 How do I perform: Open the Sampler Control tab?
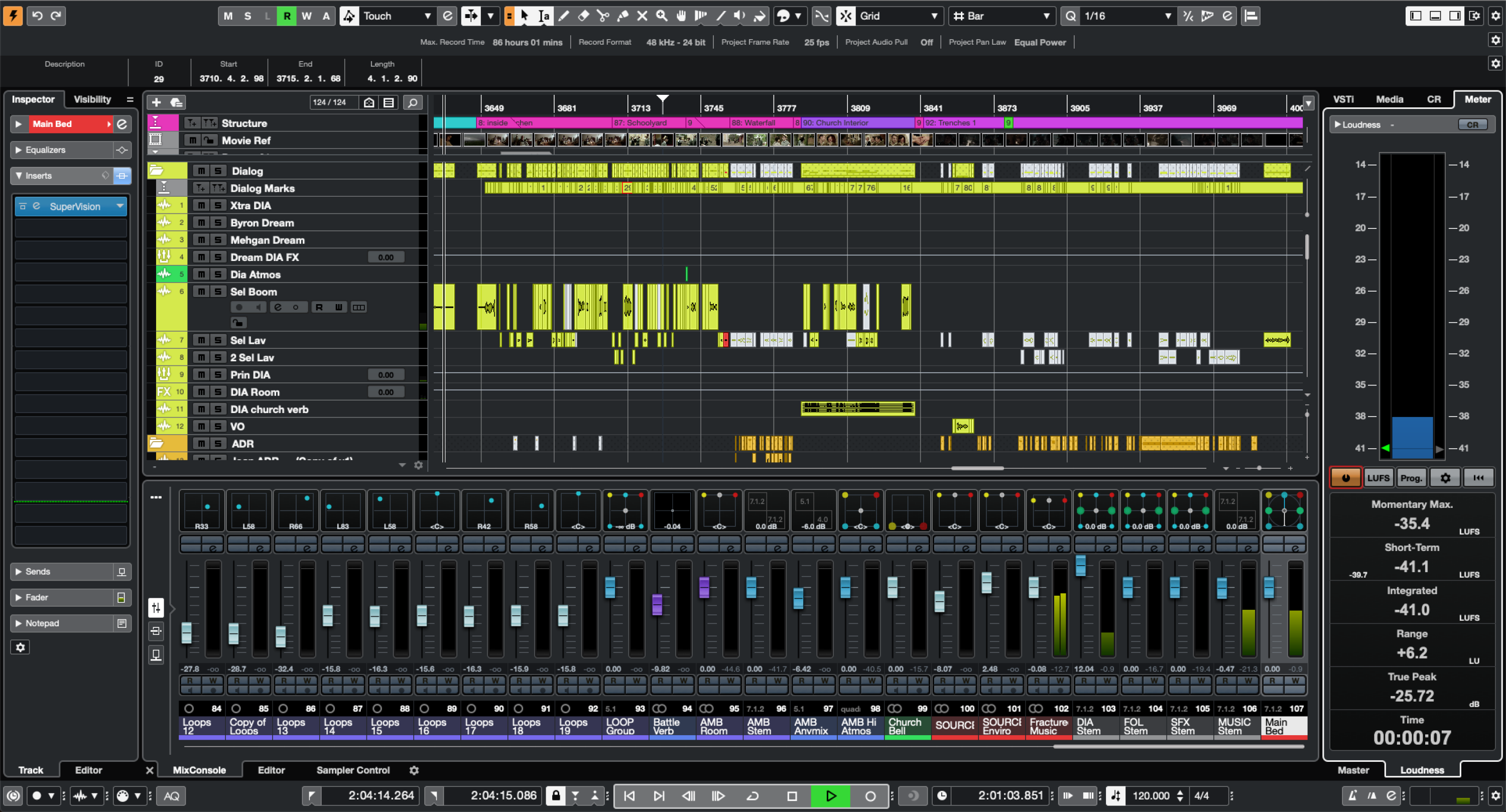(x=352, y=770)
